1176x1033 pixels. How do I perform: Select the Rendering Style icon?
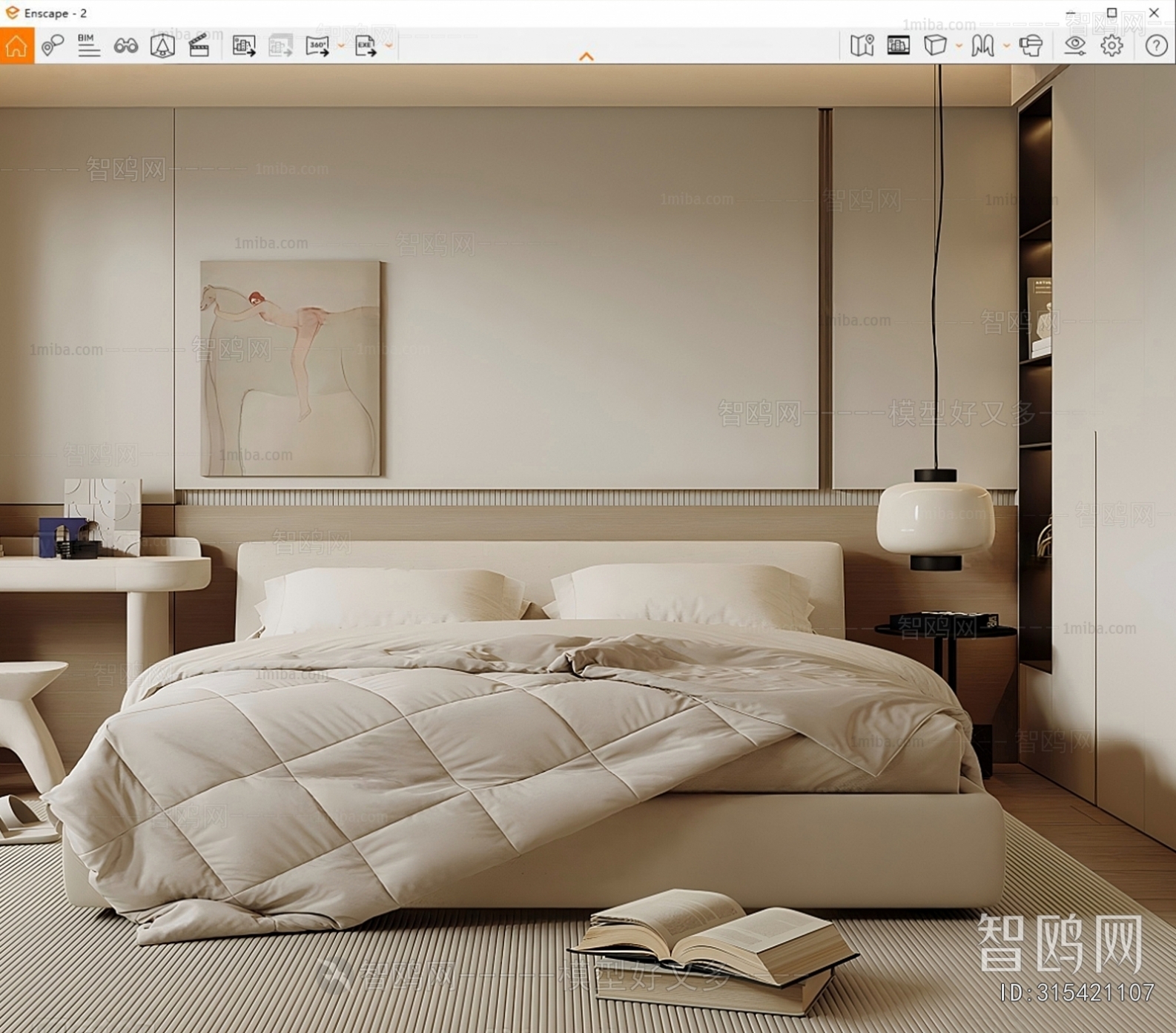tap(982, 45)
